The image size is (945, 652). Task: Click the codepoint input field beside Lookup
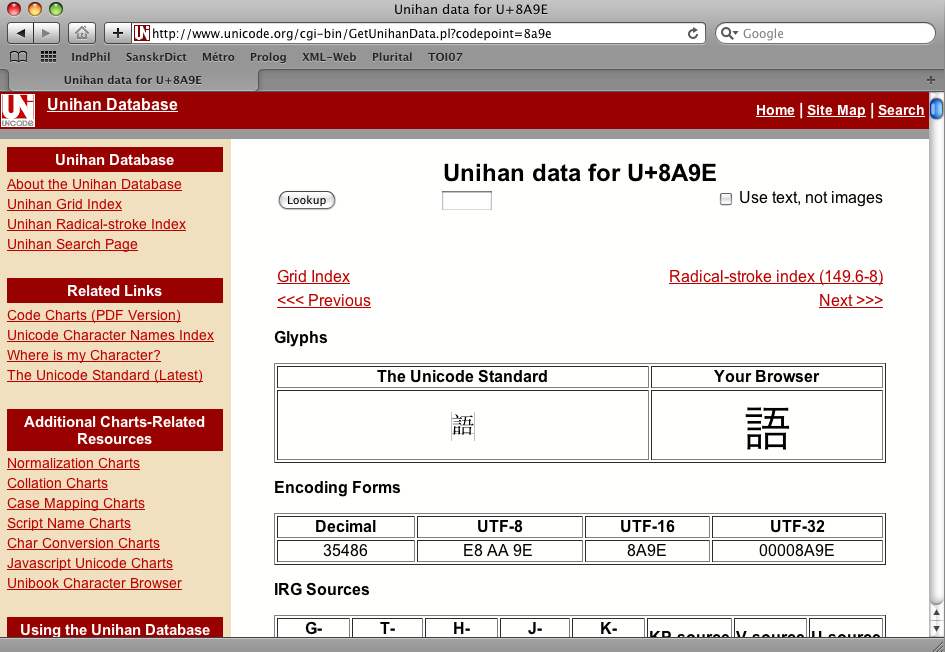[x=466, y=200]
